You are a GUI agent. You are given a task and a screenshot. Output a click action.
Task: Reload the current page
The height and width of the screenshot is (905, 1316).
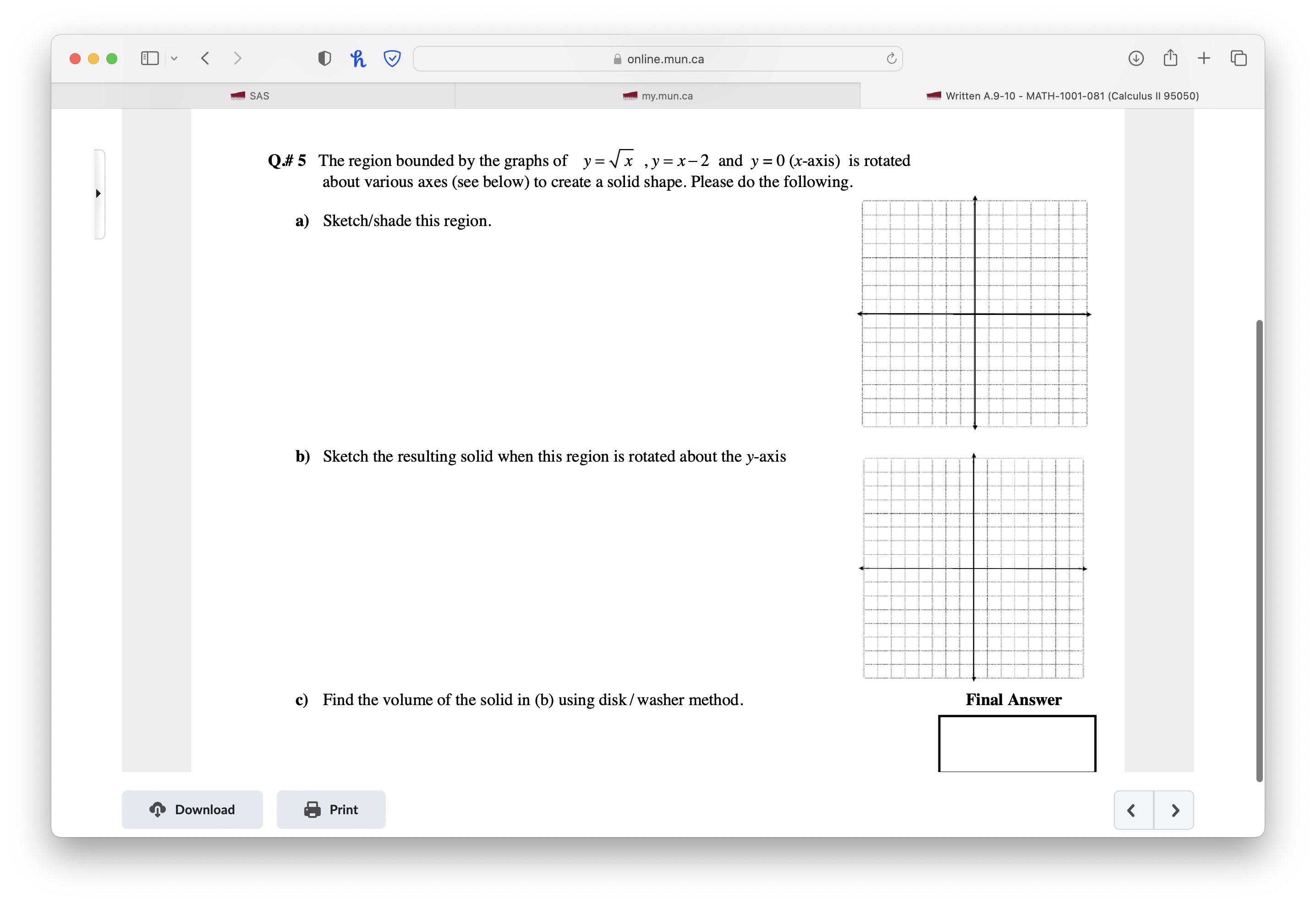coord(890,58)
